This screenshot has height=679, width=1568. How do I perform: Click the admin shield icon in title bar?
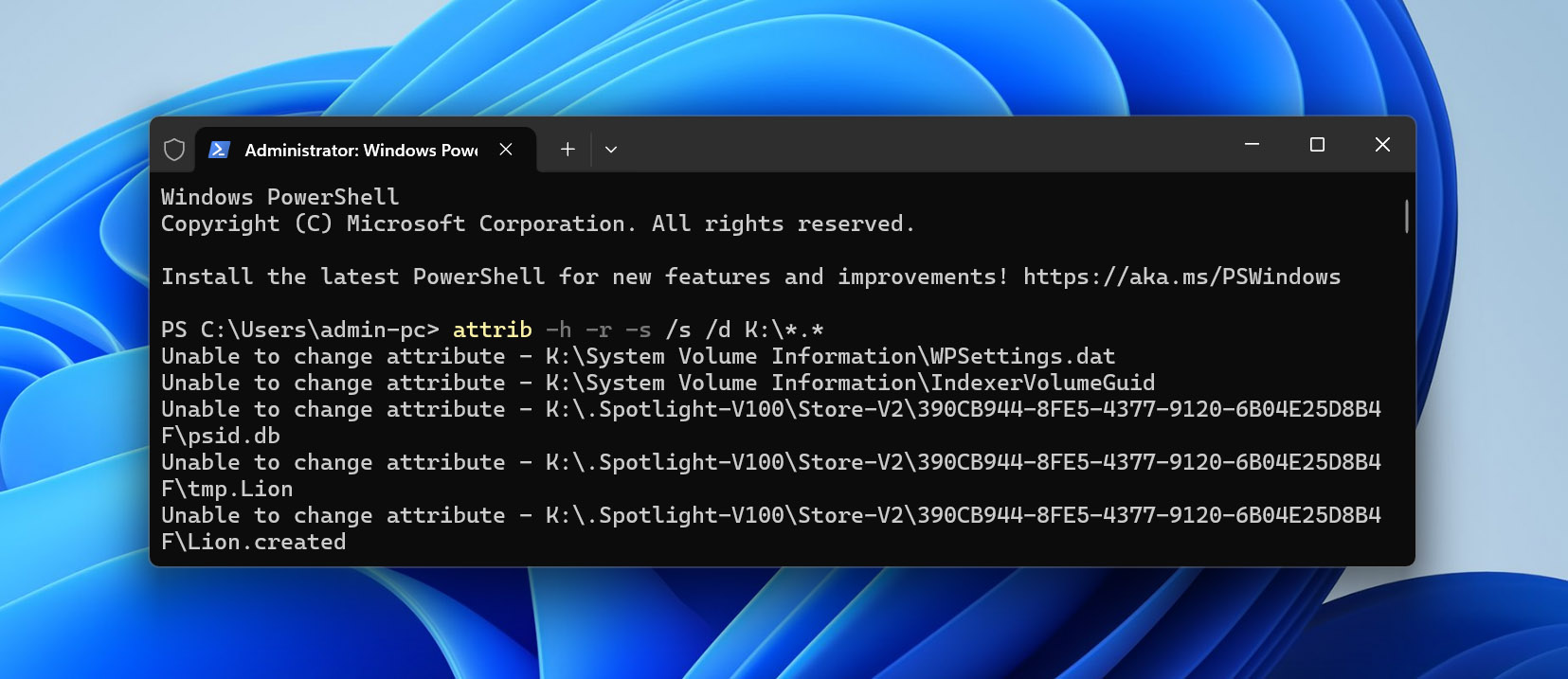coord(174,150)
